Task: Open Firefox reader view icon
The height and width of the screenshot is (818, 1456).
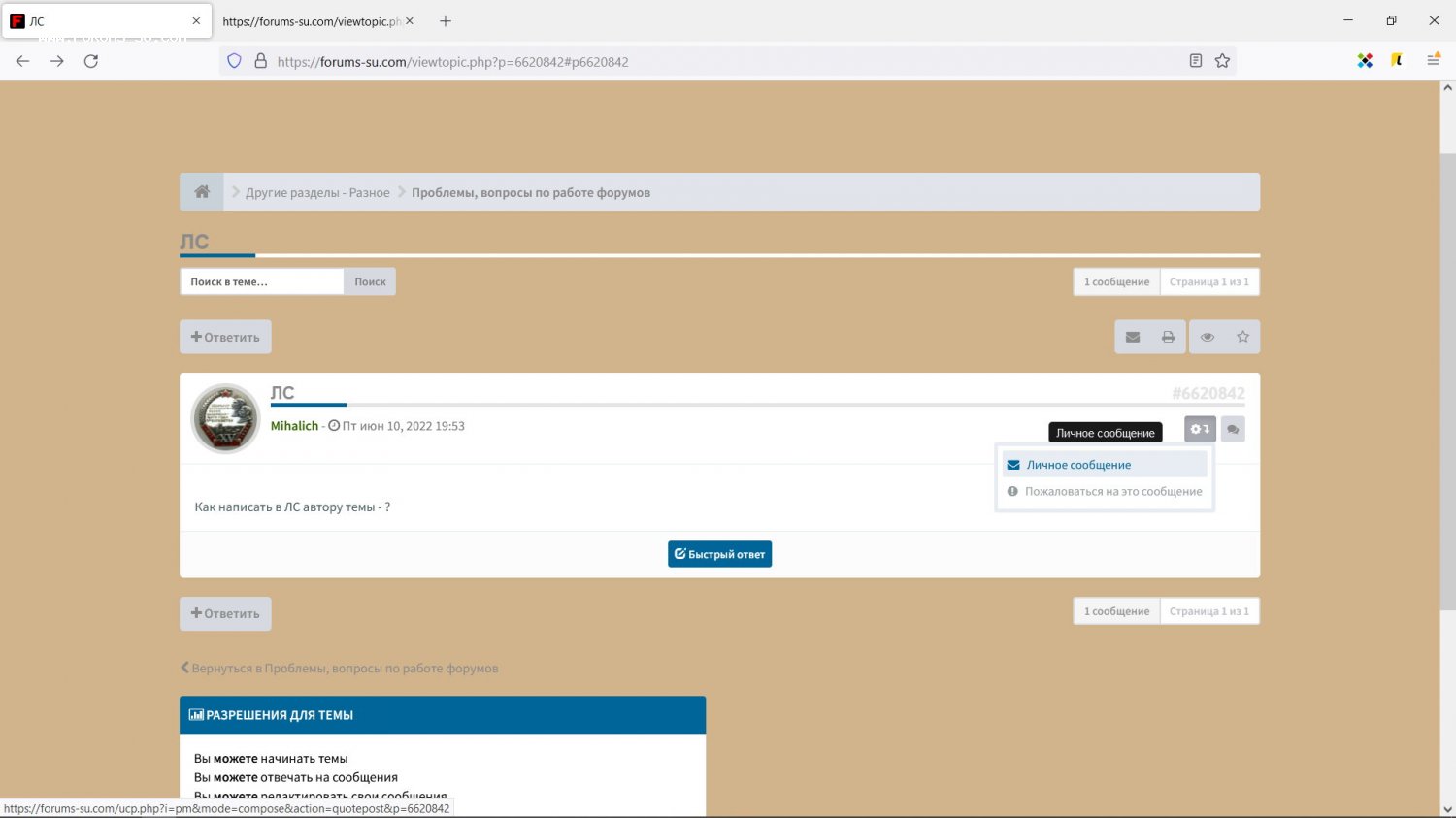Action: click(x=1195, y=61)
